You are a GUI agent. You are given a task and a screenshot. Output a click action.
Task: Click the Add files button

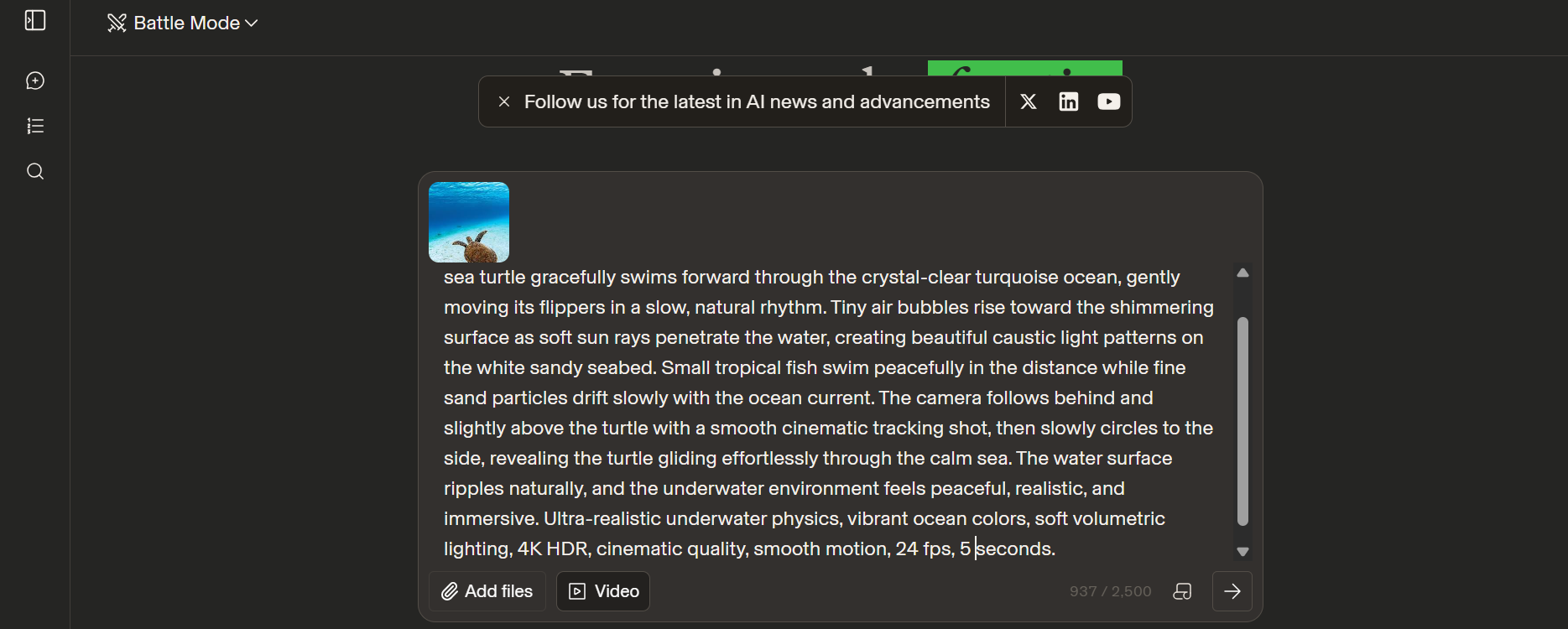pos(487,591)
